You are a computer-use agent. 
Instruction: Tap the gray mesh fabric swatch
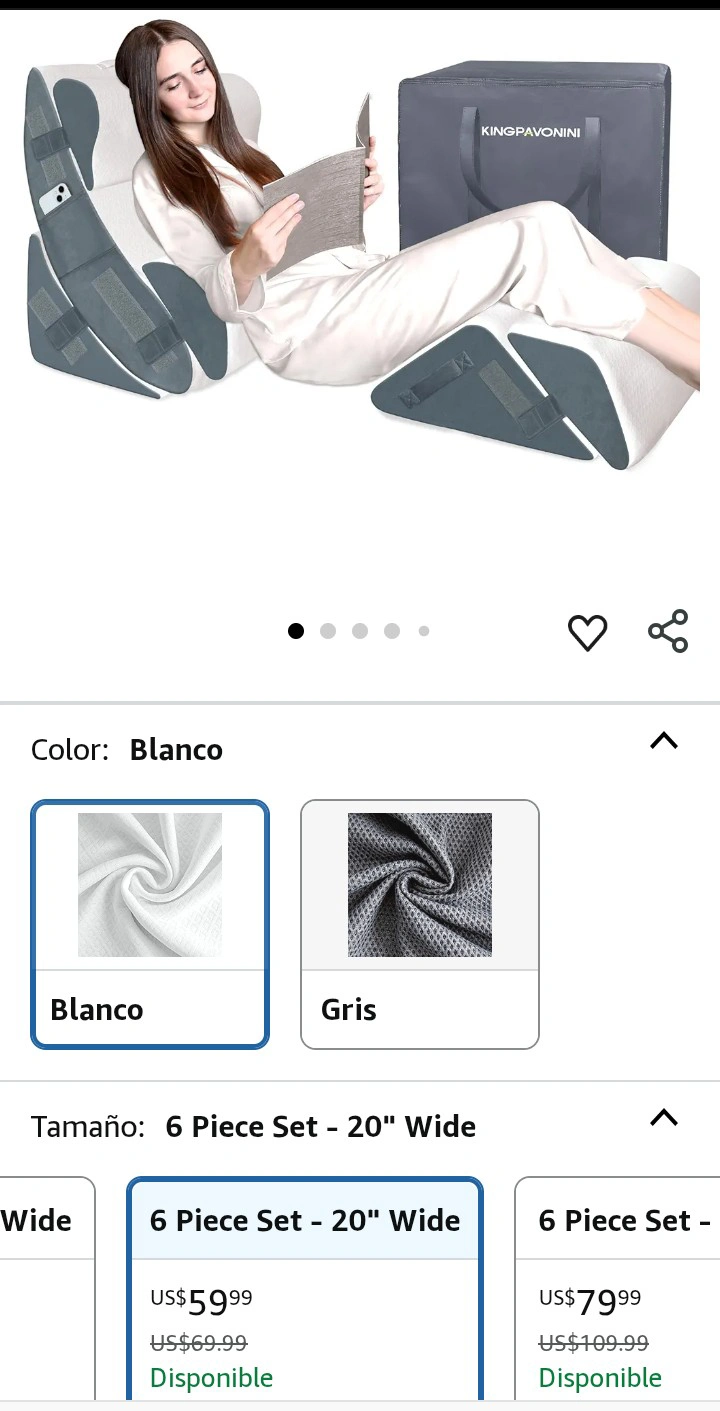(x=420, y=885)
